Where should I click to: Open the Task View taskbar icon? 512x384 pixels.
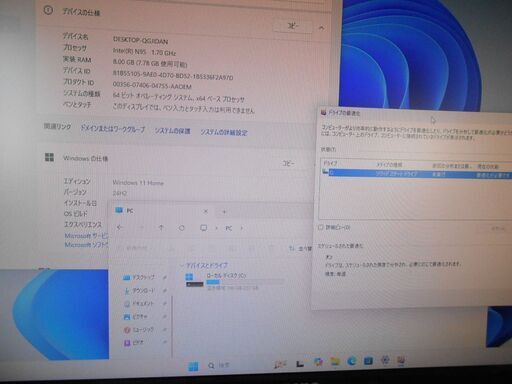point(300,364)
